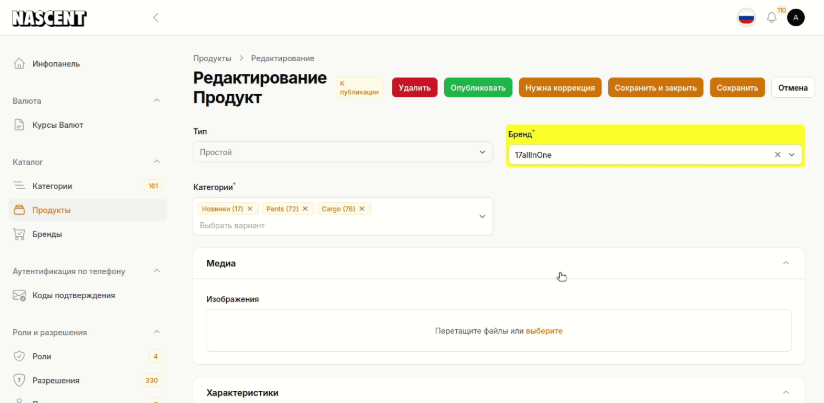
Task: Go to Бренды in the sidebar
Action: pyautogui.click(x=47, y=234)
